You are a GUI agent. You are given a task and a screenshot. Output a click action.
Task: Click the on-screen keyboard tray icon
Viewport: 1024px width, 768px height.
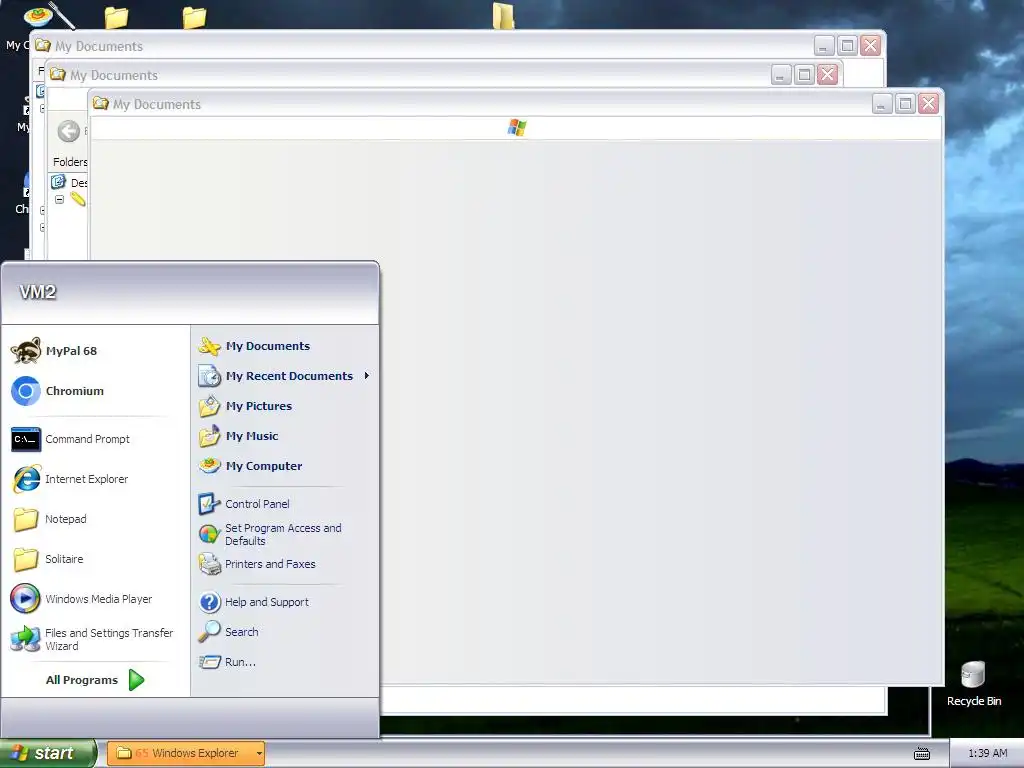click(921, 754)
